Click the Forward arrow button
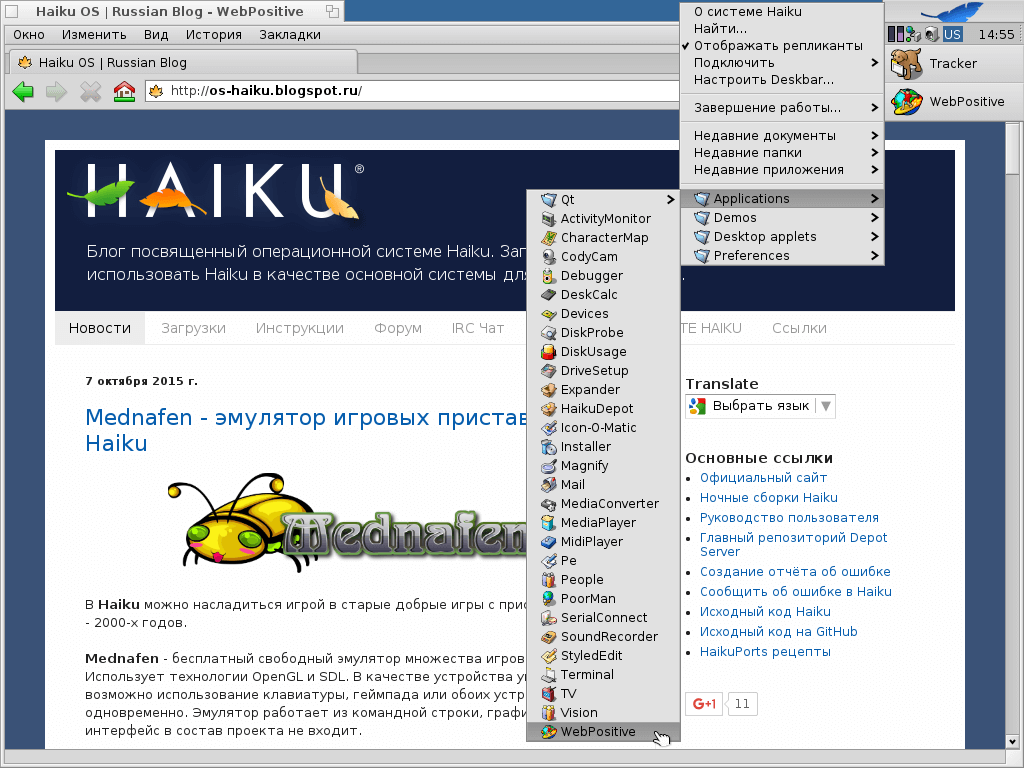 click(56, 91)
